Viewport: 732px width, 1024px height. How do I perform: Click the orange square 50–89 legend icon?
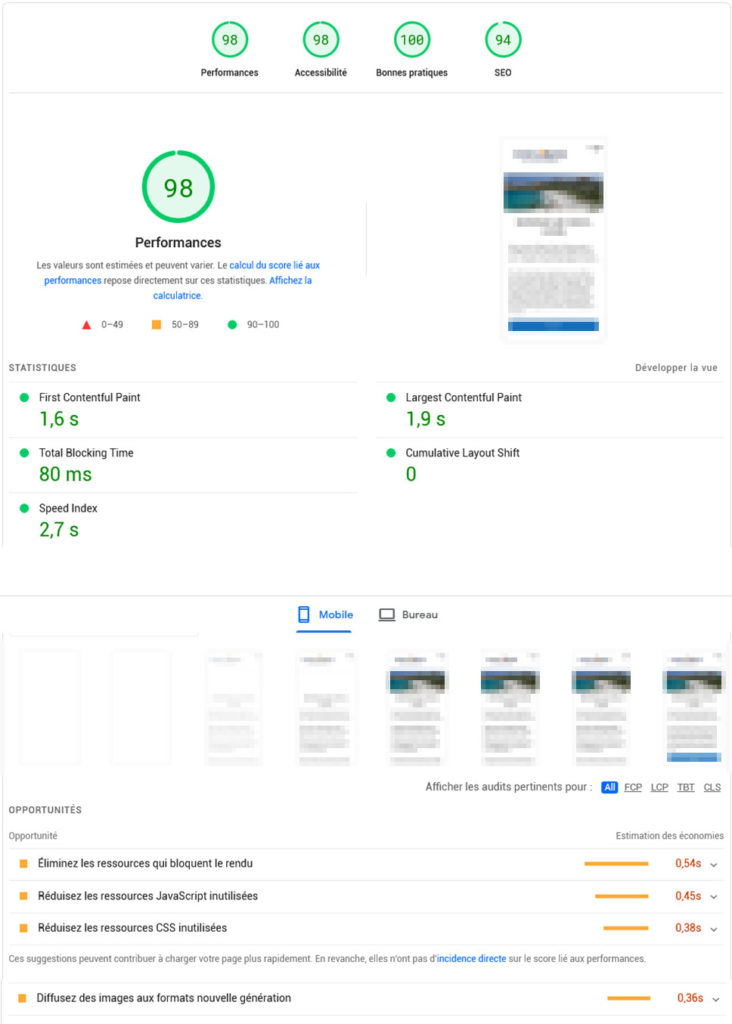pyautogui.click(x=156, y=325)
